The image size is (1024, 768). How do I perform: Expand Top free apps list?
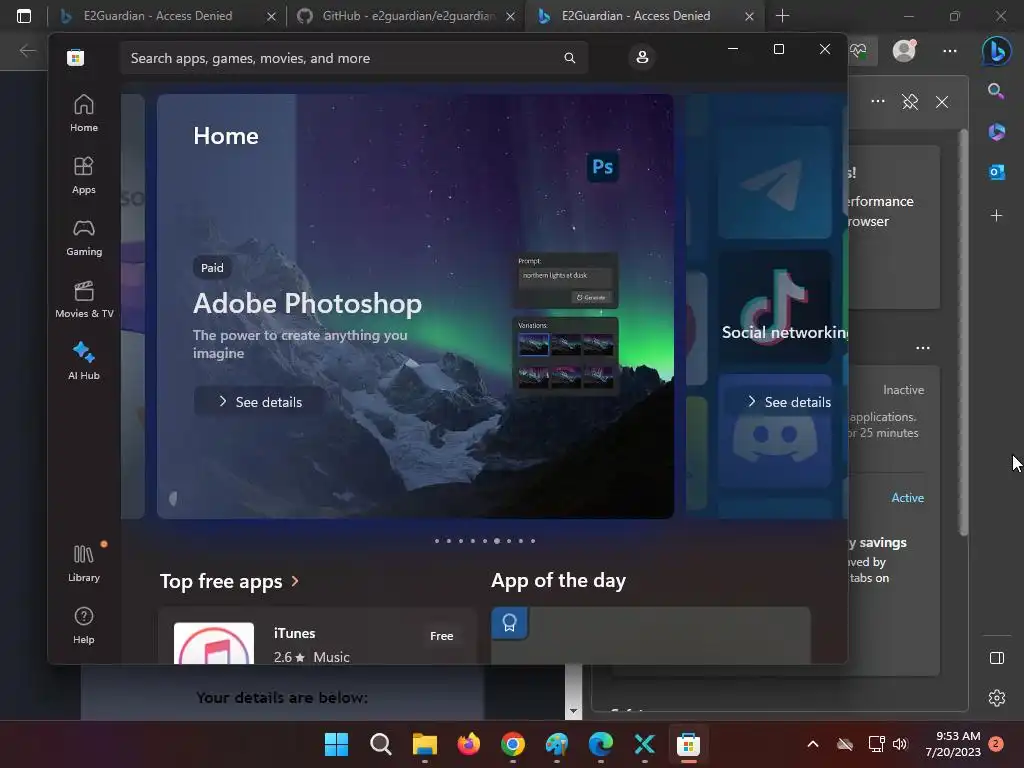tap(229, 581)
